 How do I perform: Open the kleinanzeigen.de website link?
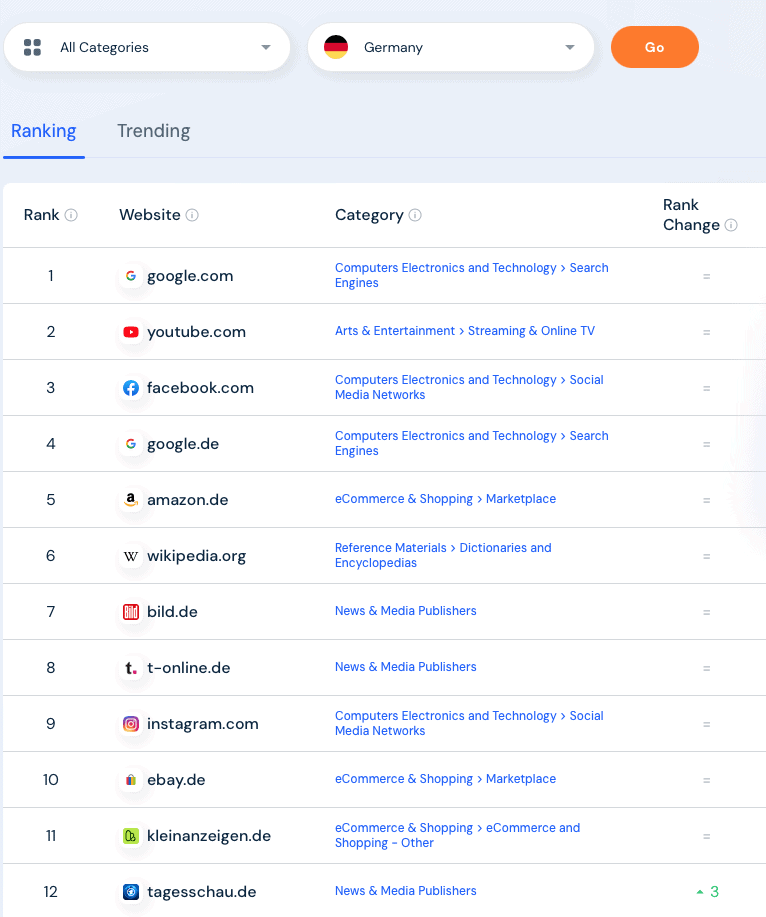tap(209, 836)
